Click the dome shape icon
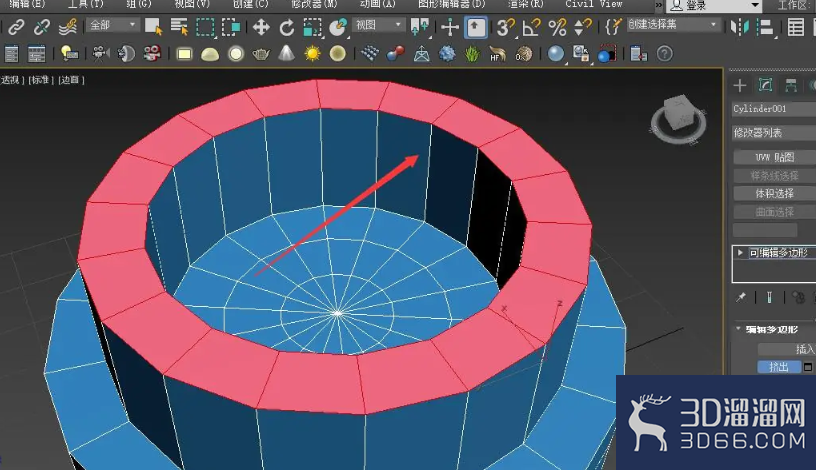Viewport: 816px width, 470px height. 210,54
